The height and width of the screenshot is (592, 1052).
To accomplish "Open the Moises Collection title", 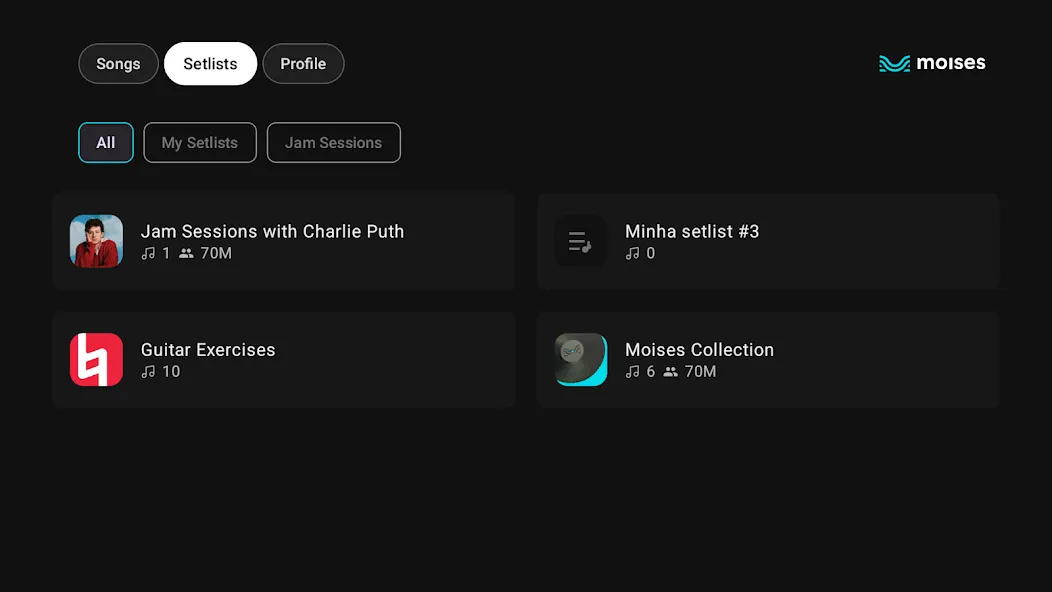I will pos(699,350).
